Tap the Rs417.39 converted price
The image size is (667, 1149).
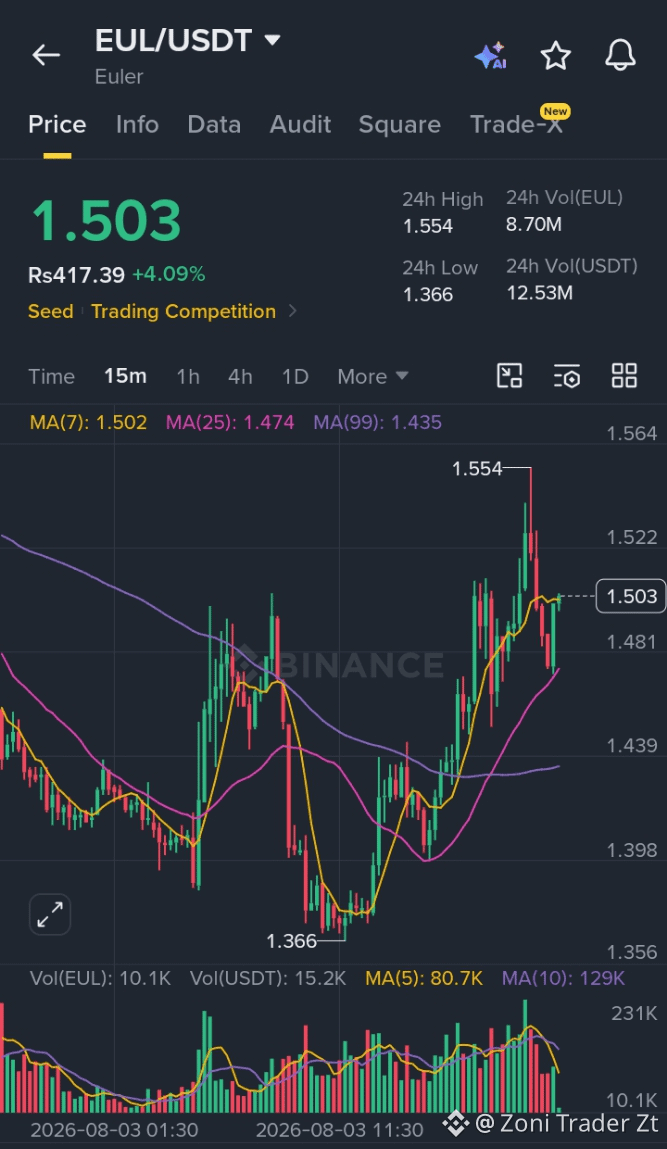(x=76, y=275)
